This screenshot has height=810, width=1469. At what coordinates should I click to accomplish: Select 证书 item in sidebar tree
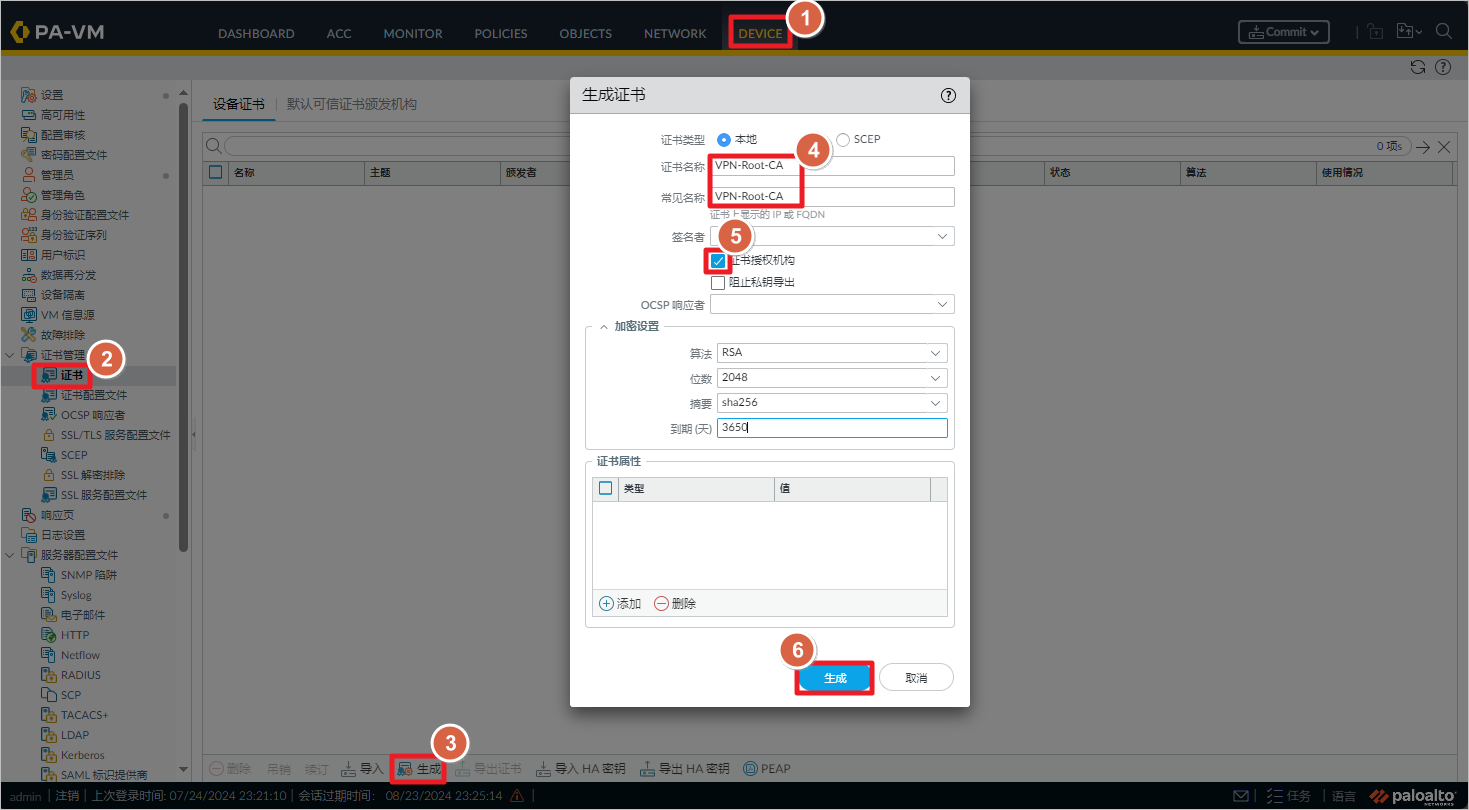[72, 375]
